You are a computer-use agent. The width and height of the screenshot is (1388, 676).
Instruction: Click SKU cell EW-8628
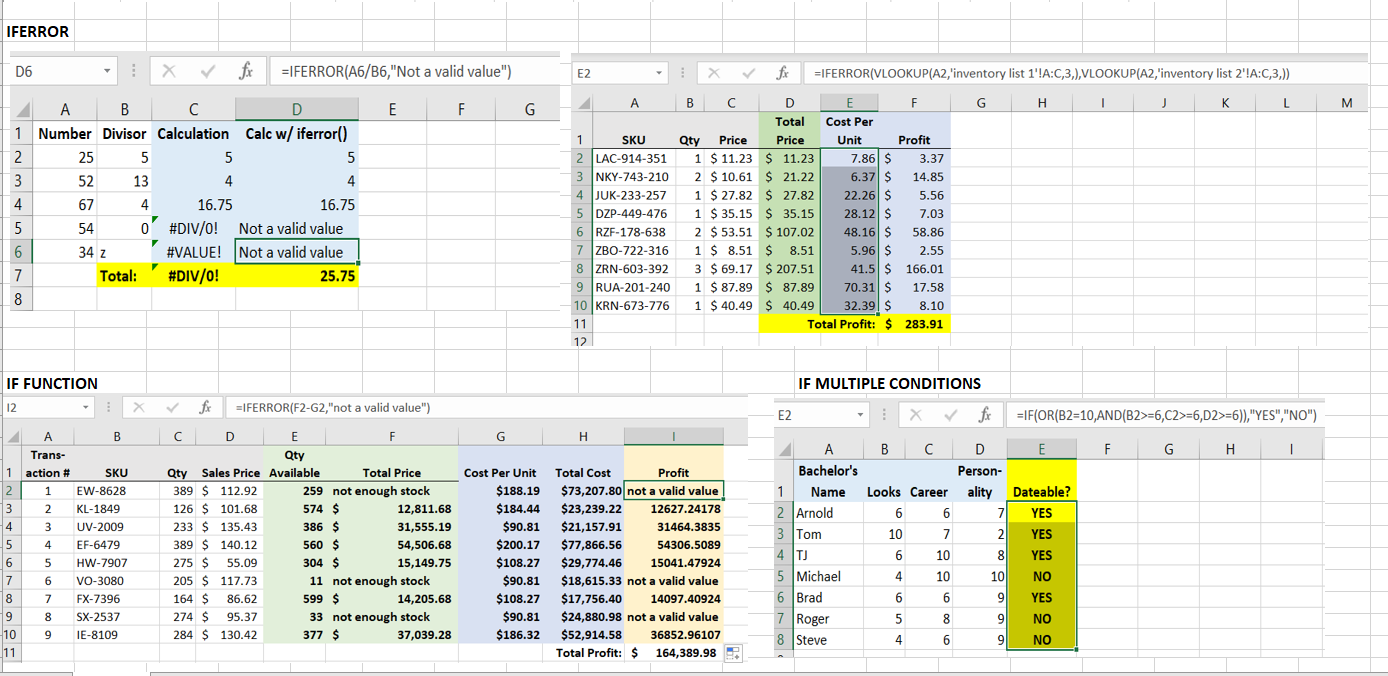[116, 491]
